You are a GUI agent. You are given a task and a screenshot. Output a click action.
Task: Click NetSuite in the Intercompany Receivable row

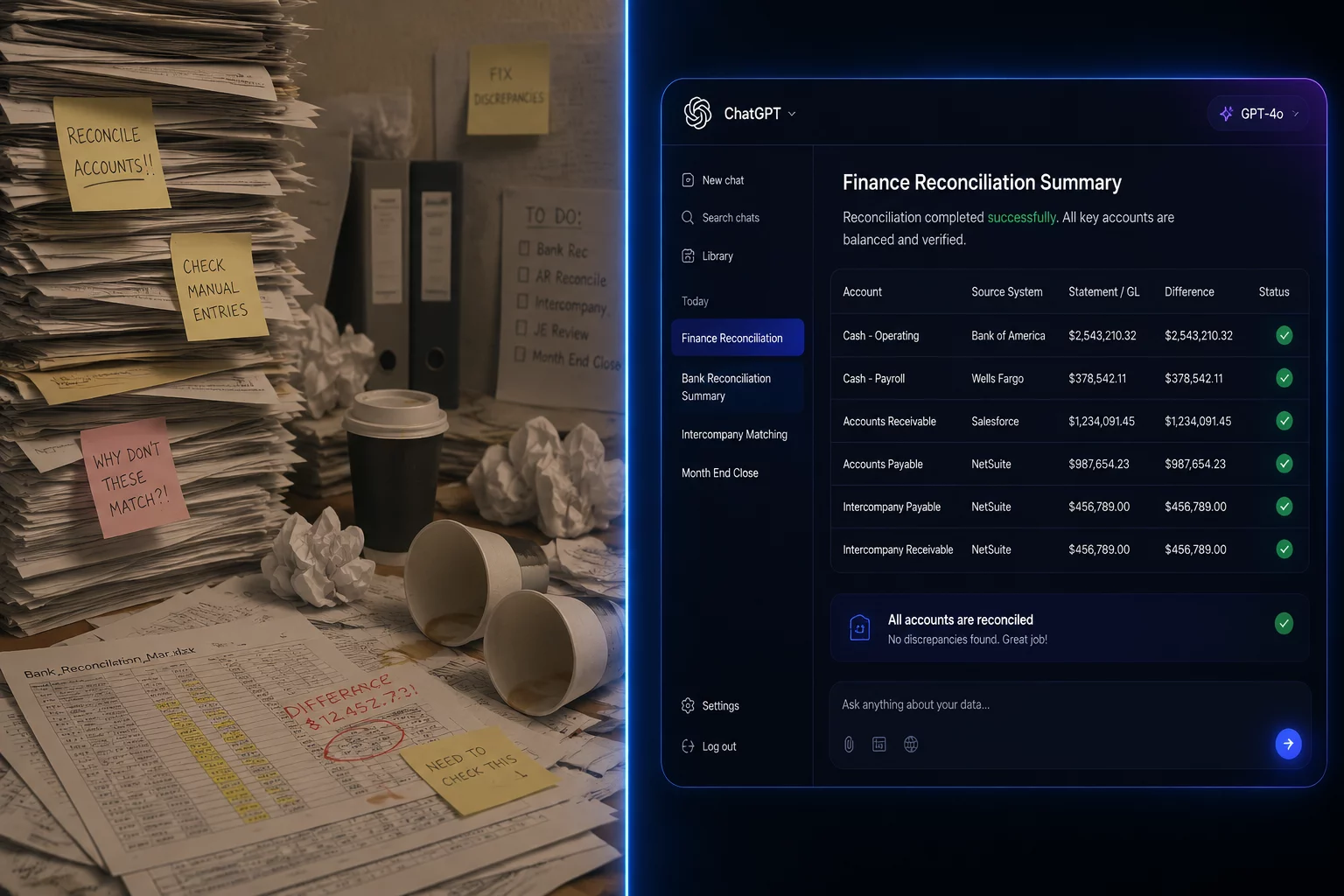[x=991, y=550]
